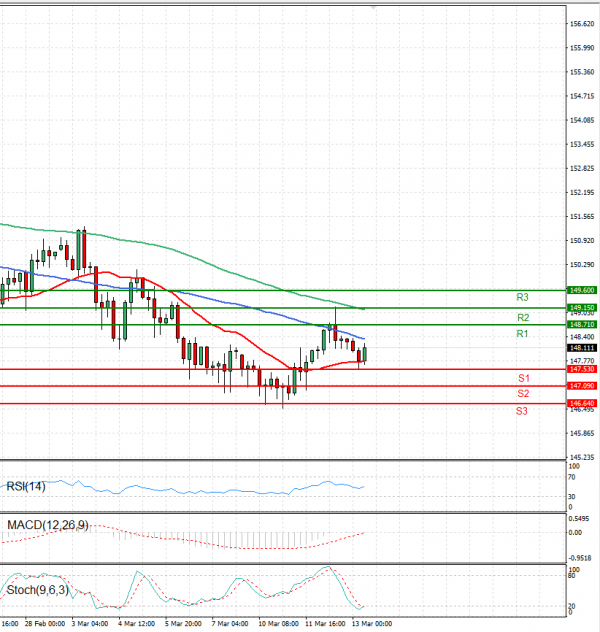This screenshot has height=632, width=600.
Task: Click the 145.235 price axis value
Action: coord(582,457)
